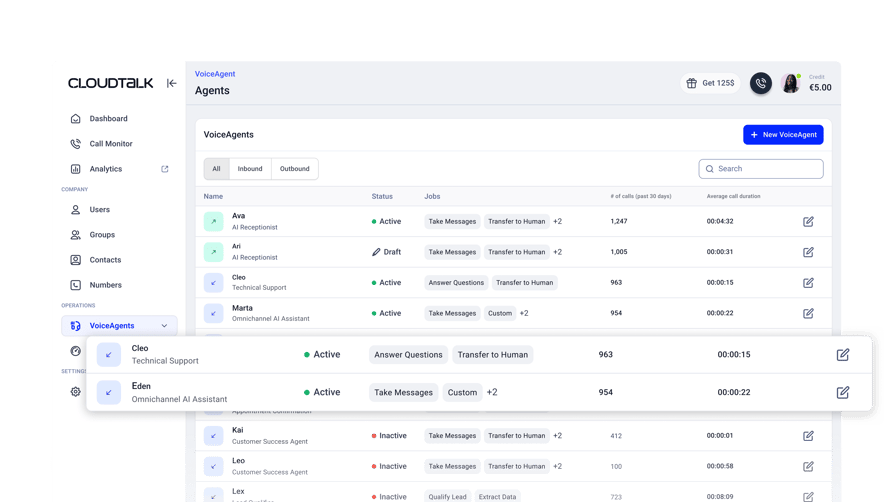Viewport: 894px width, 502px height.
Task: Click the VoiceAgent breadcrumb link
Action: (215, 74)
